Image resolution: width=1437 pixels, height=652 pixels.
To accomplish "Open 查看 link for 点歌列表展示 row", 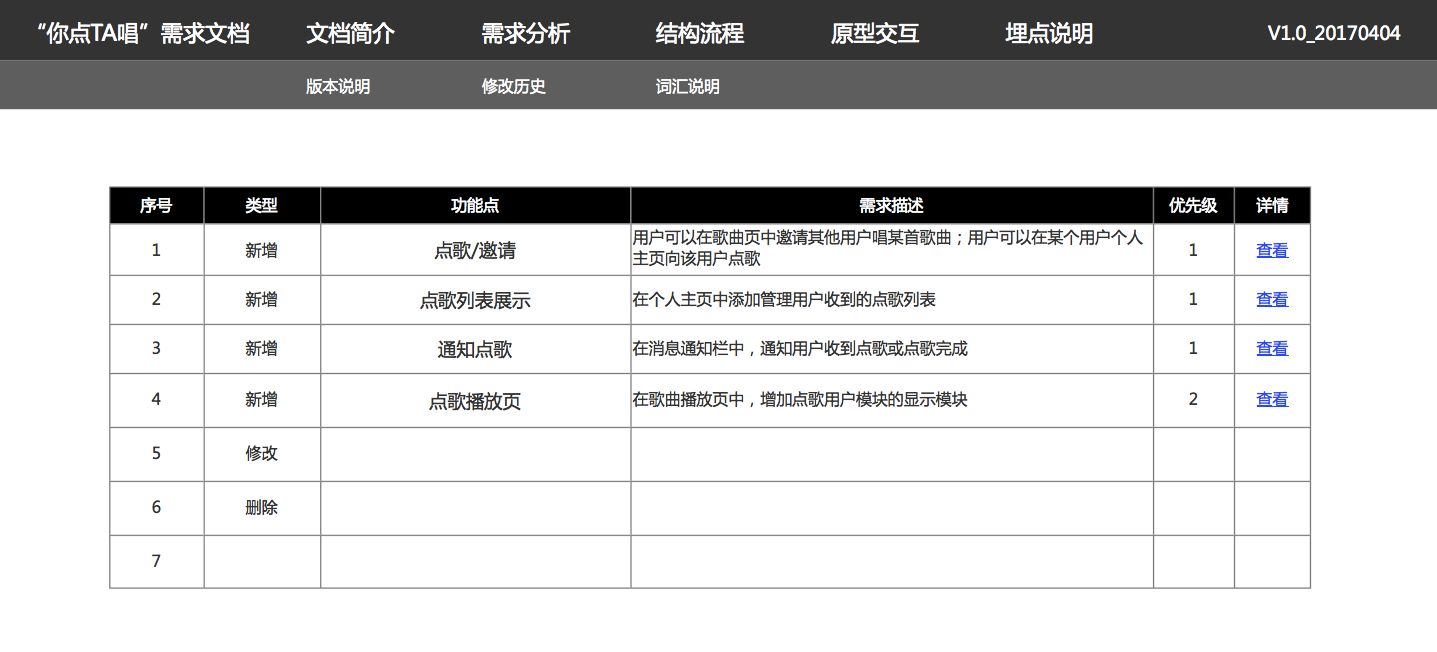I will tap(1272, 299).
